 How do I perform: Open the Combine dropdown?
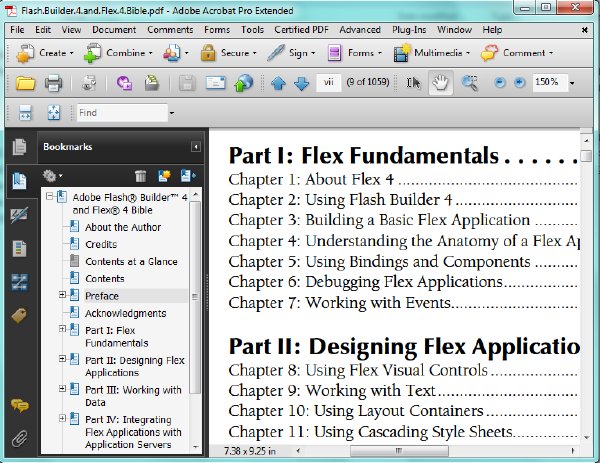click(x=118, y=53)
